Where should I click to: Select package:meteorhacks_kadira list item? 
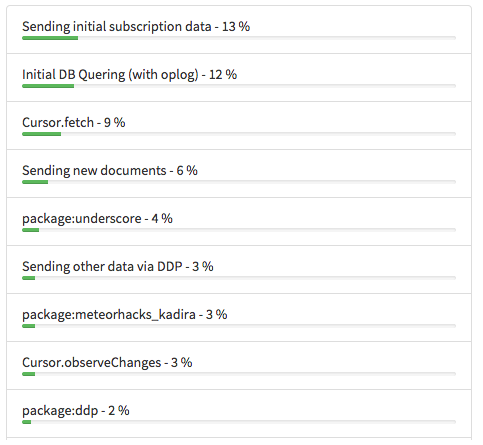[x=239, y=317]
